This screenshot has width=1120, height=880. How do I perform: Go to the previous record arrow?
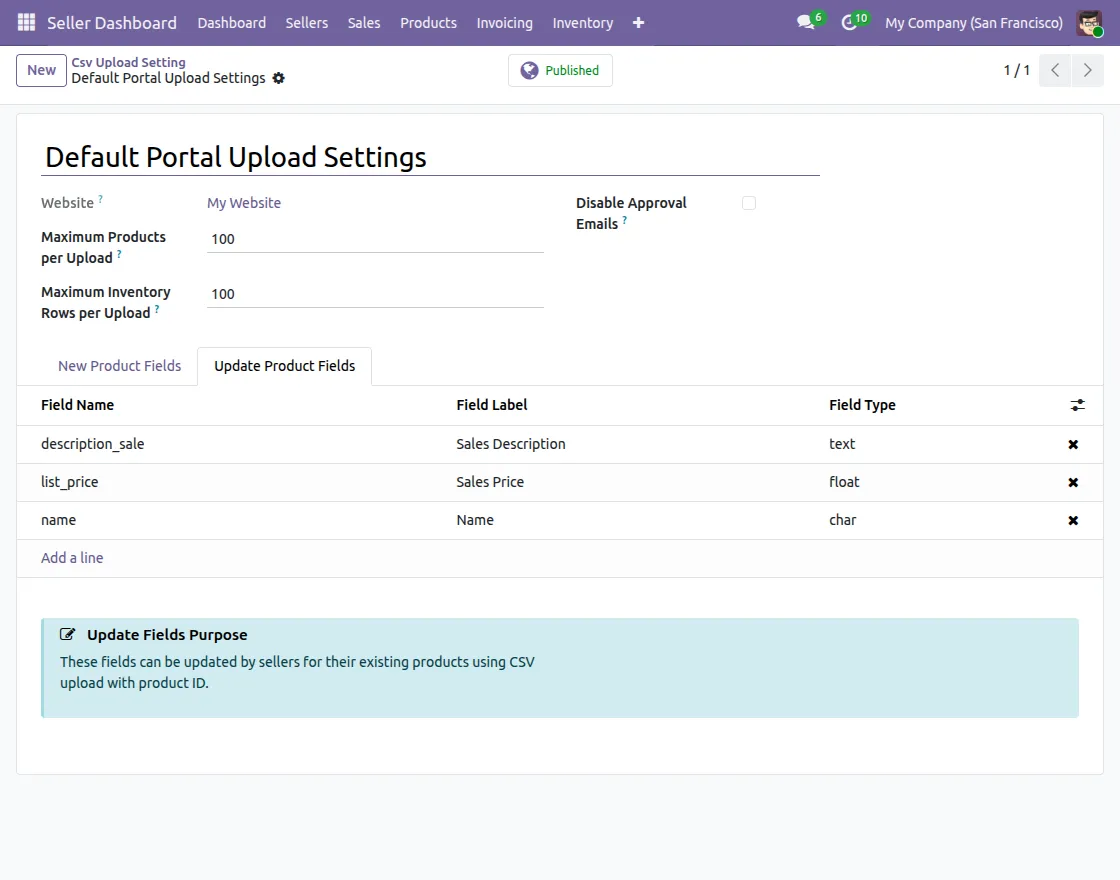click(1055, 70)
